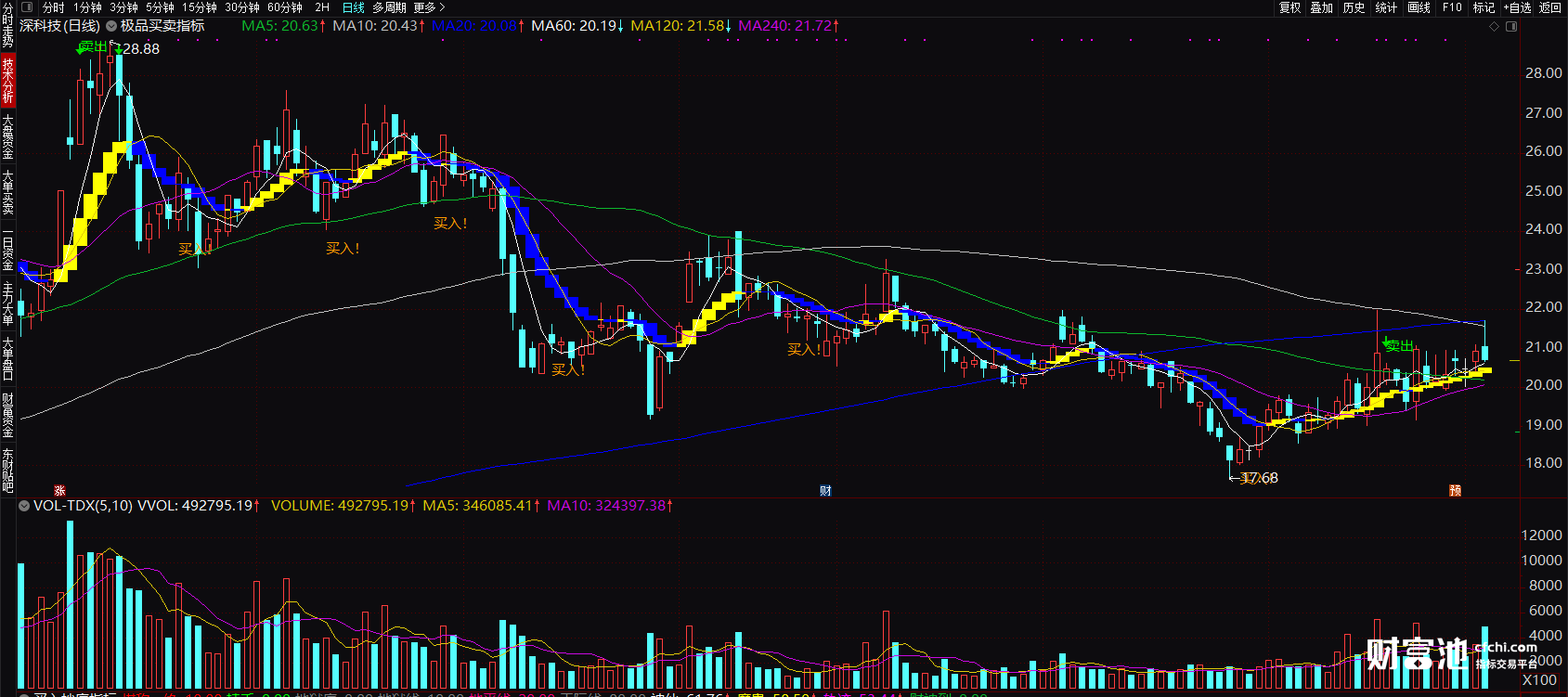Open the 复权 adjustment option
Image resolution: width=1568 pixels, height=697 pixels.
[x=1289, y=7]
